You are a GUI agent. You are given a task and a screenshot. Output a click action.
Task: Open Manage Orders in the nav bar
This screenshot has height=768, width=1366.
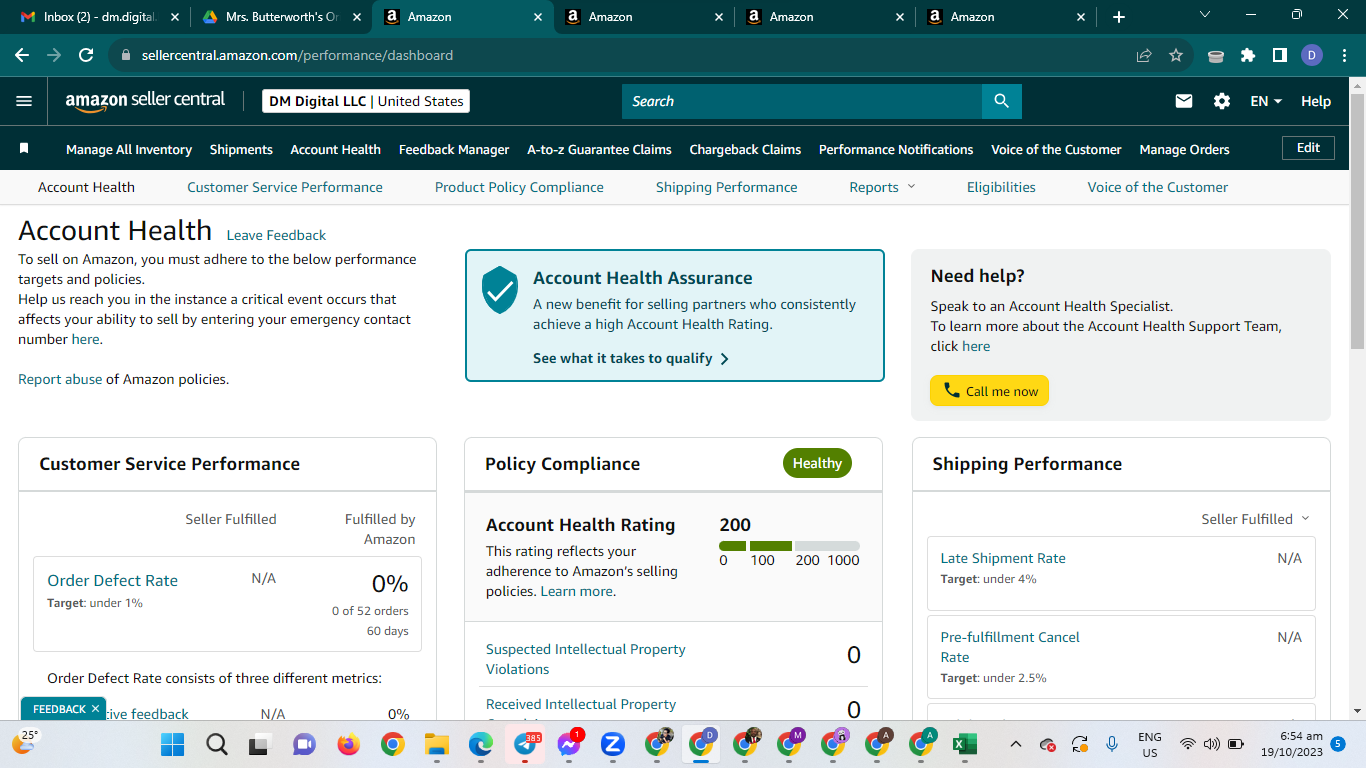click(x=1184, y=149)
